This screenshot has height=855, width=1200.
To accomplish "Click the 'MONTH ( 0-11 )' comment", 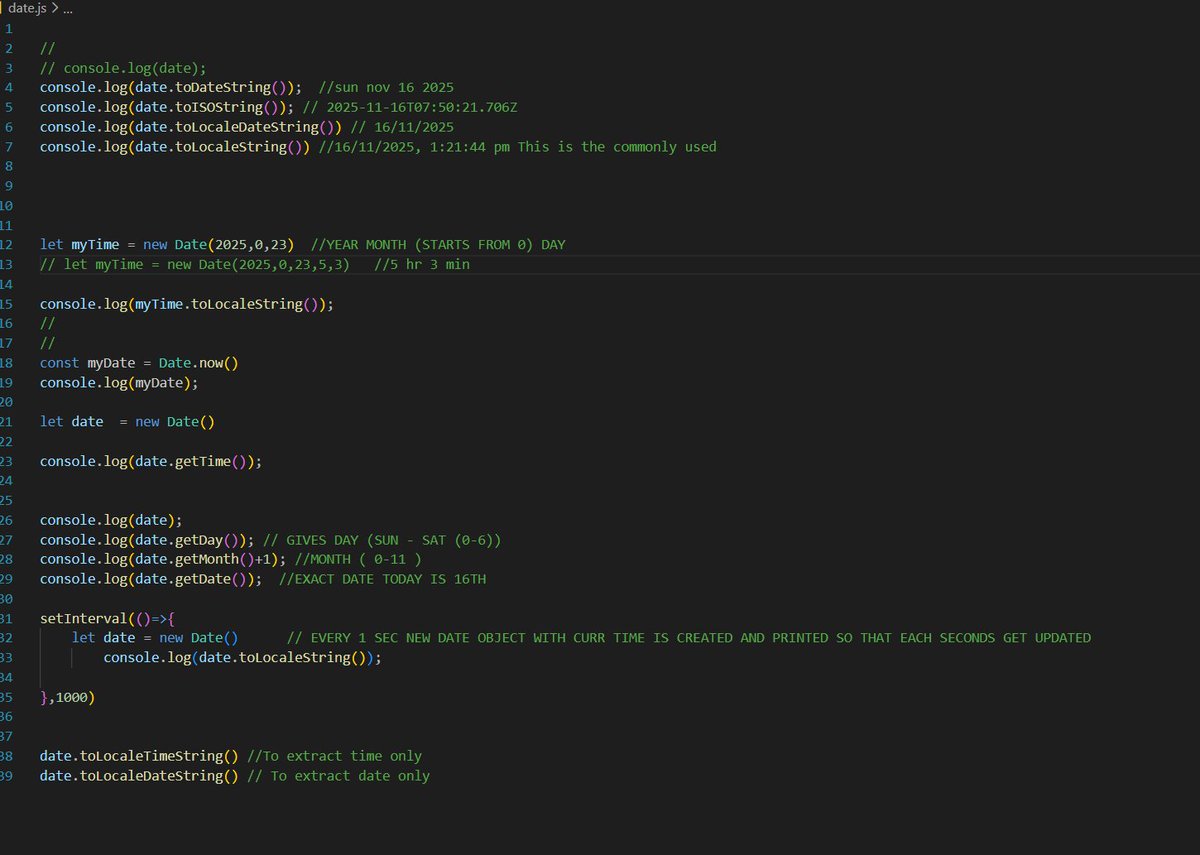I will 357,560.
